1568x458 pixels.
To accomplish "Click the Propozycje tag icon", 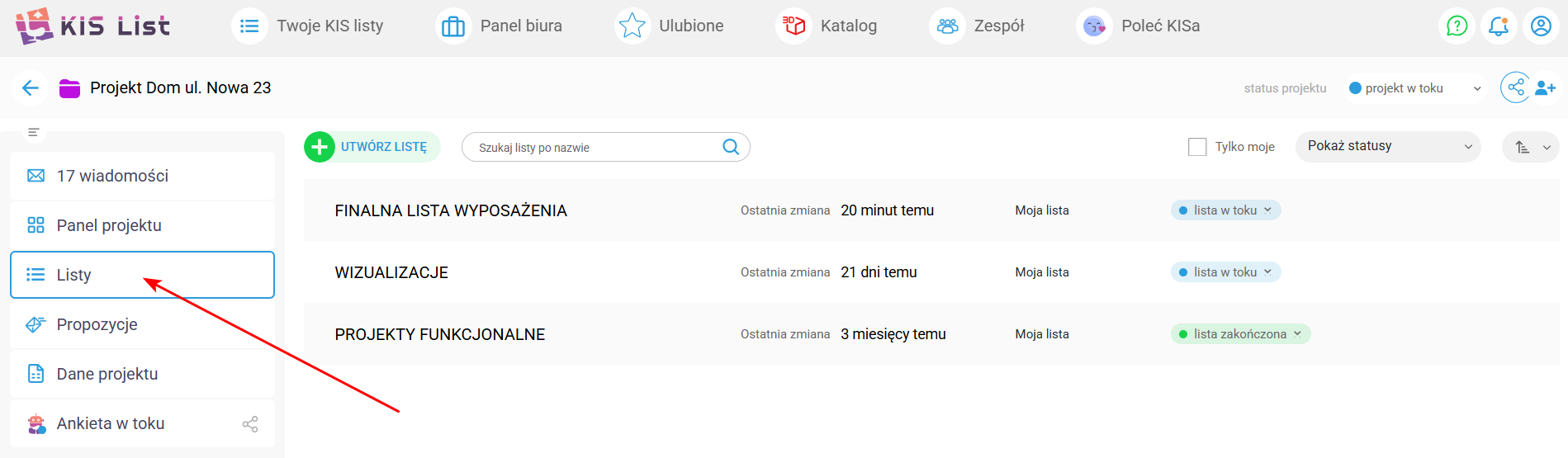I will pos(36,324).
